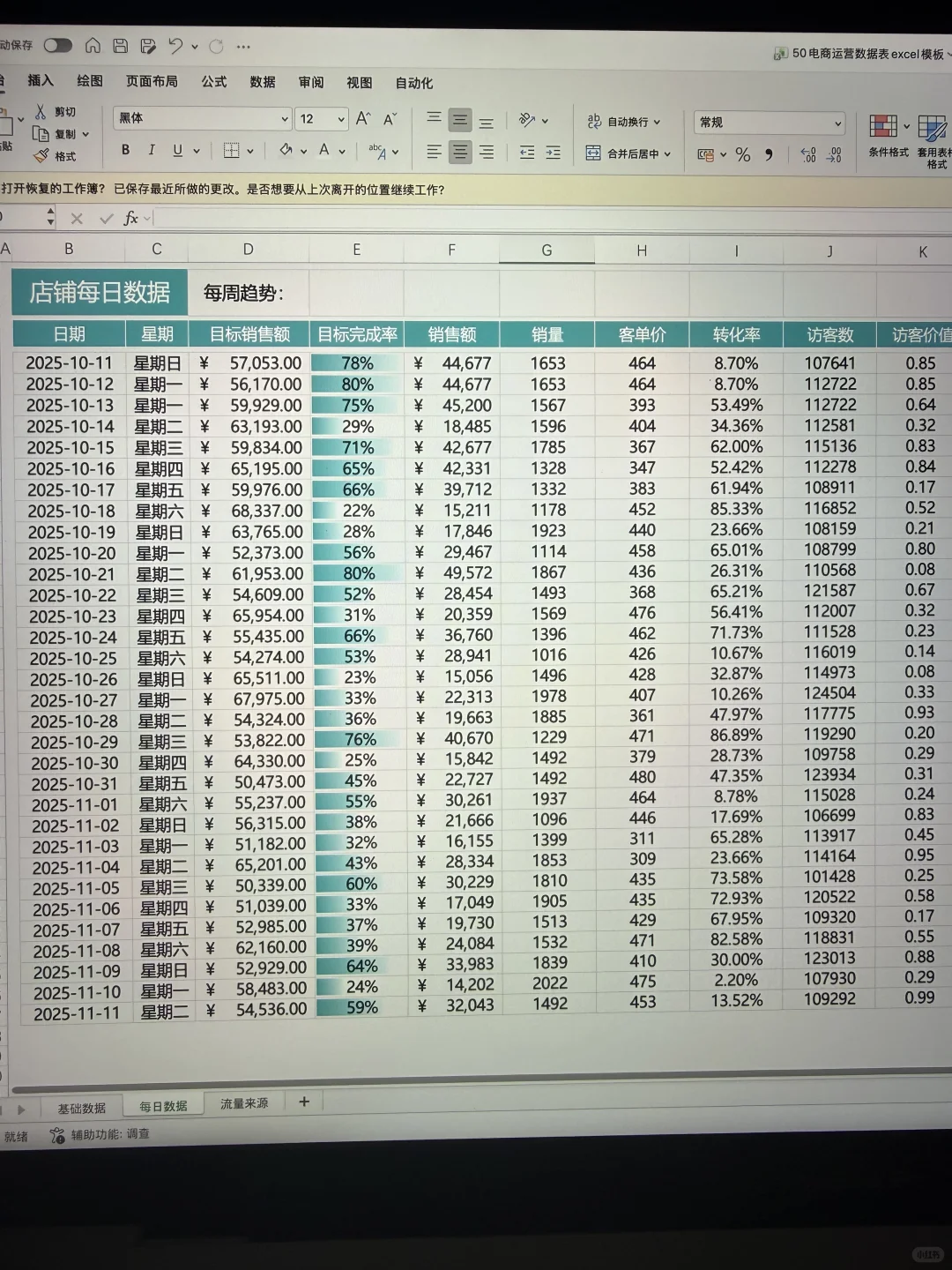Click the 自动换行 wrap text button
This screenshot has width=952, height=1270.
coord(623,122)
